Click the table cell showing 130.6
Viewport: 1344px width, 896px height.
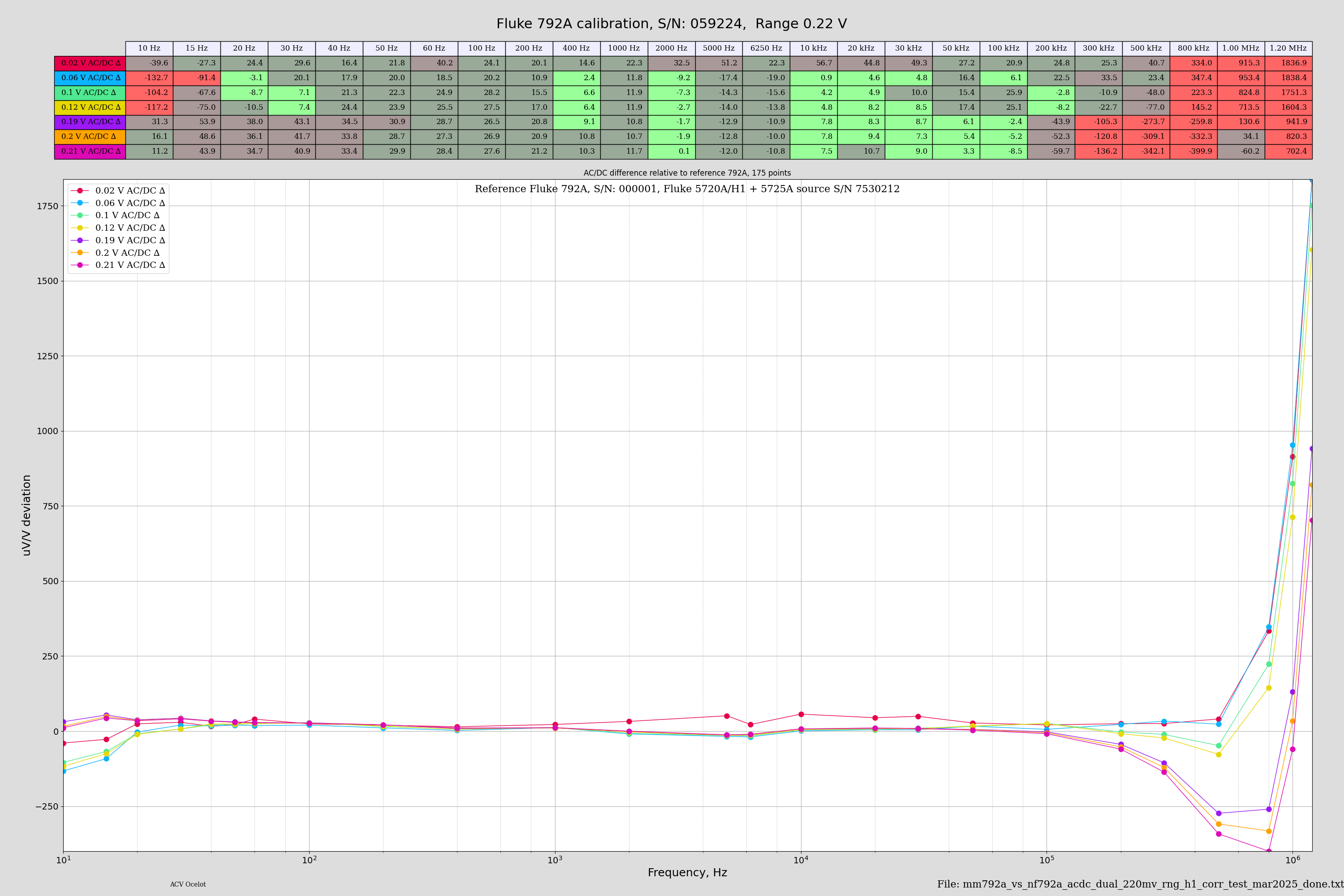click(x=1241, y=122)
